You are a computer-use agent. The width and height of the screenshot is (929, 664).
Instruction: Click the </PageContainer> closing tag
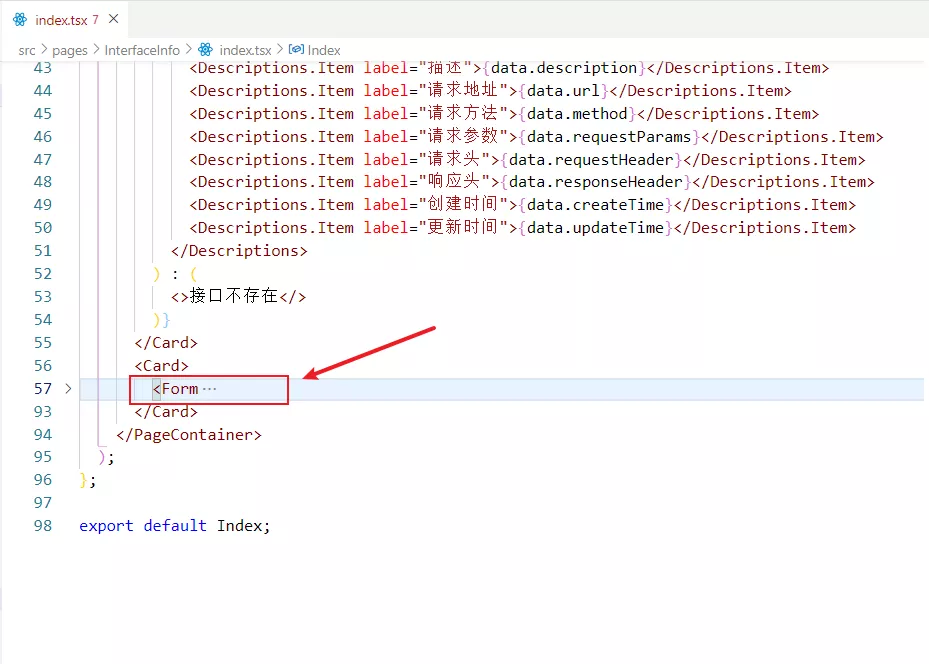click(x=189, y=435)
